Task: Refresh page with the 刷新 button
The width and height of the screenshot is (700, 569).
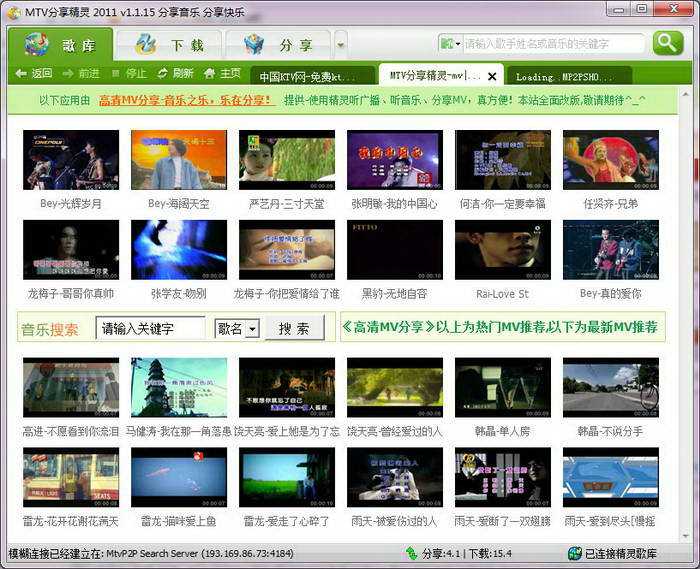Action: pyautogui.click(x=175, y=73)
